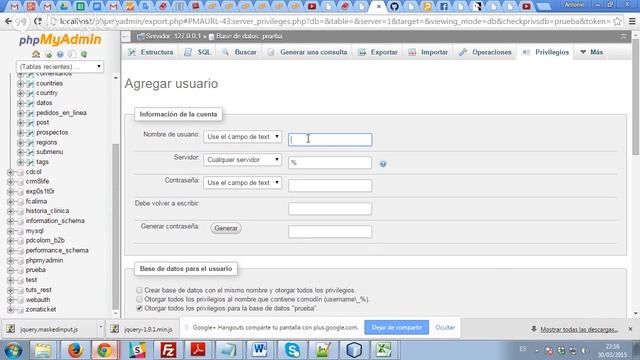Click 'Dejar de compartir' button
This screenshot has height=360, width=640.
click(396, 327)
